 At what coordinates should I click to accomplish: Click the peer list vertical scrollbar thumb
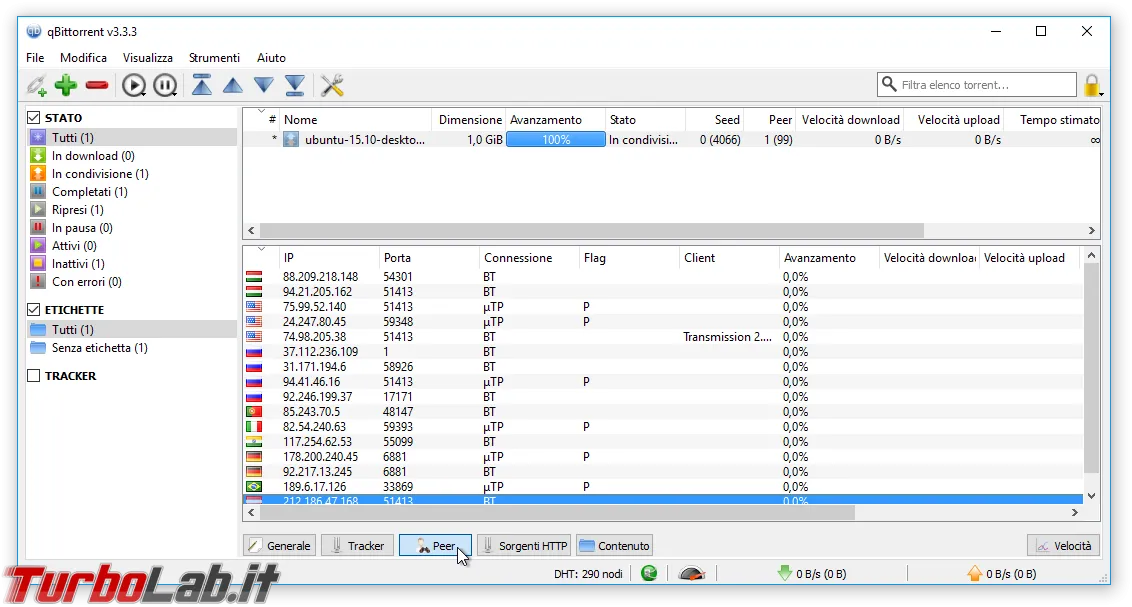point(1092,369)
